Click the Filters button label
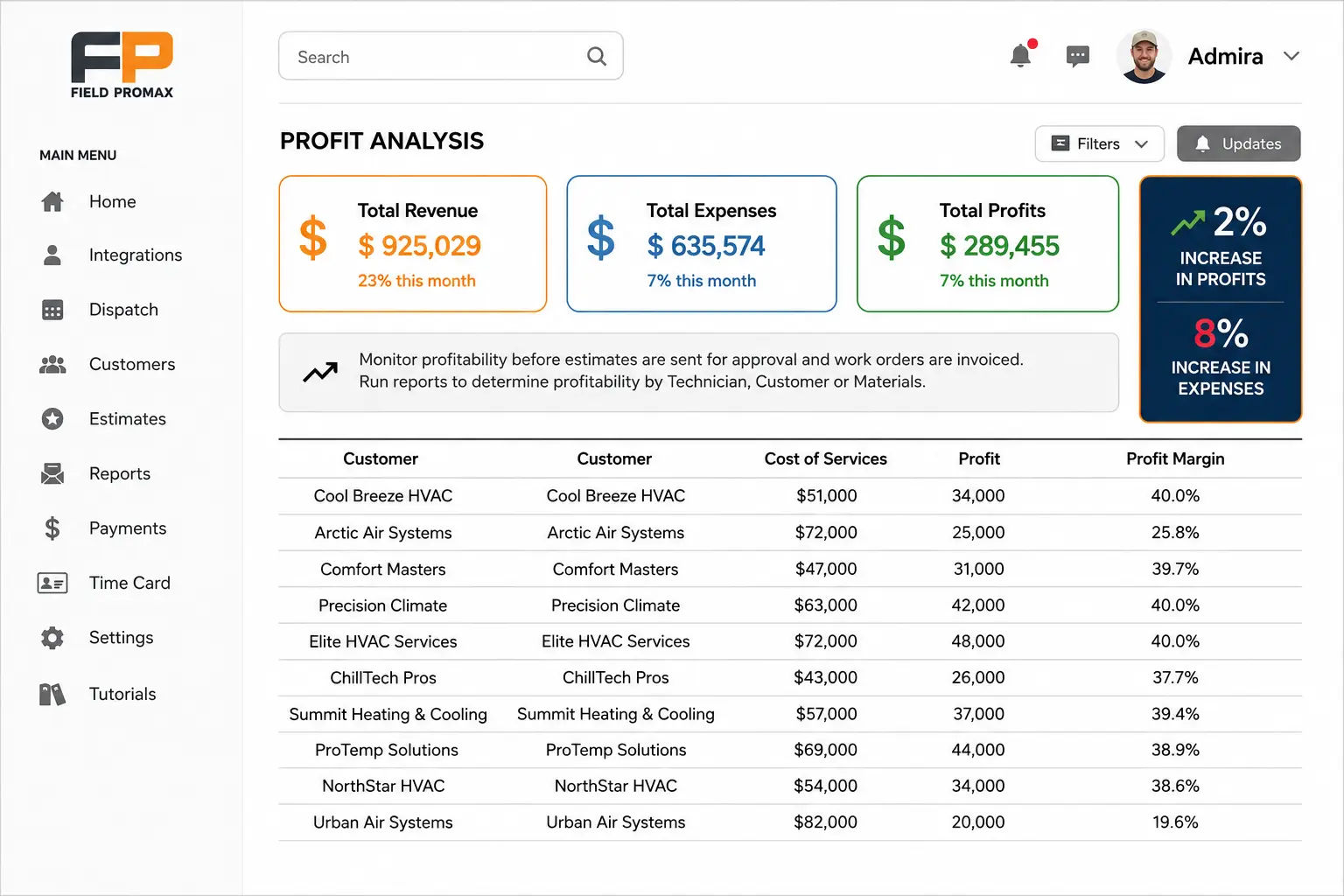This screenshot has width=1344, height=896. pyautogui.click(x=1098, y=143)
